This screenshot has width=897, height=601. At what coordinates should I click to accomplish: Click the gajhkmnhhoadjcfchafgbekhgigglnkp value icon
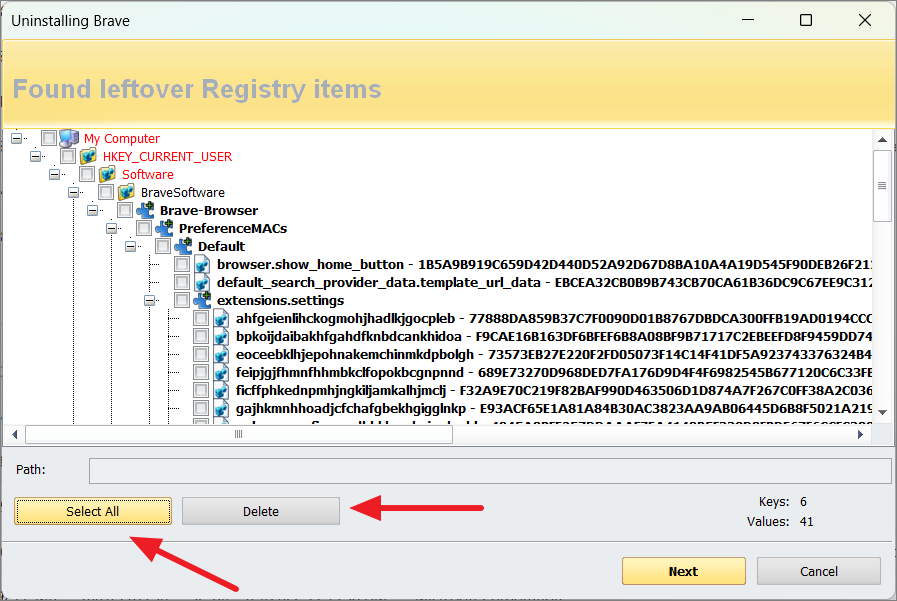tap(221, 408)
